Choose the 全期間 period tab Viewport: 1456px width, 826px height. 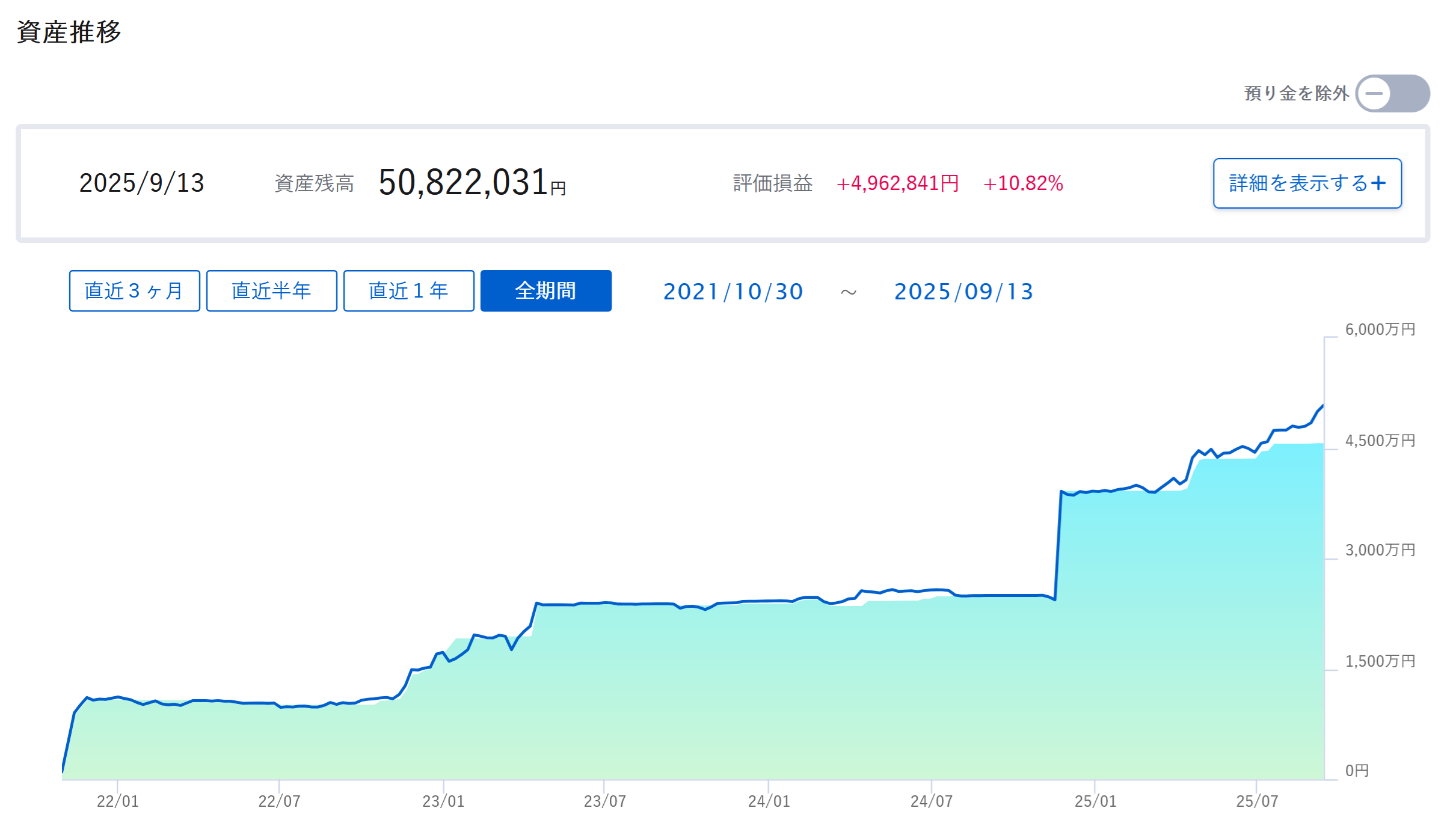(x=546, y=291)
